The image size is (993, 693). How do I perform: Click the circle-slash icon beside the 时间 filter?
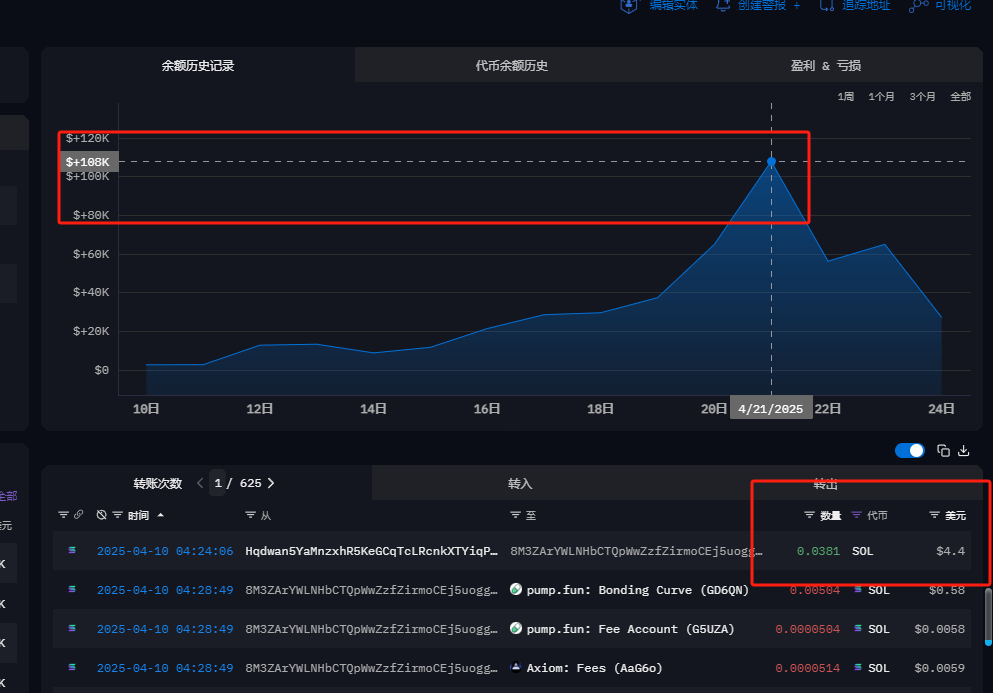[x=101, y=515]
